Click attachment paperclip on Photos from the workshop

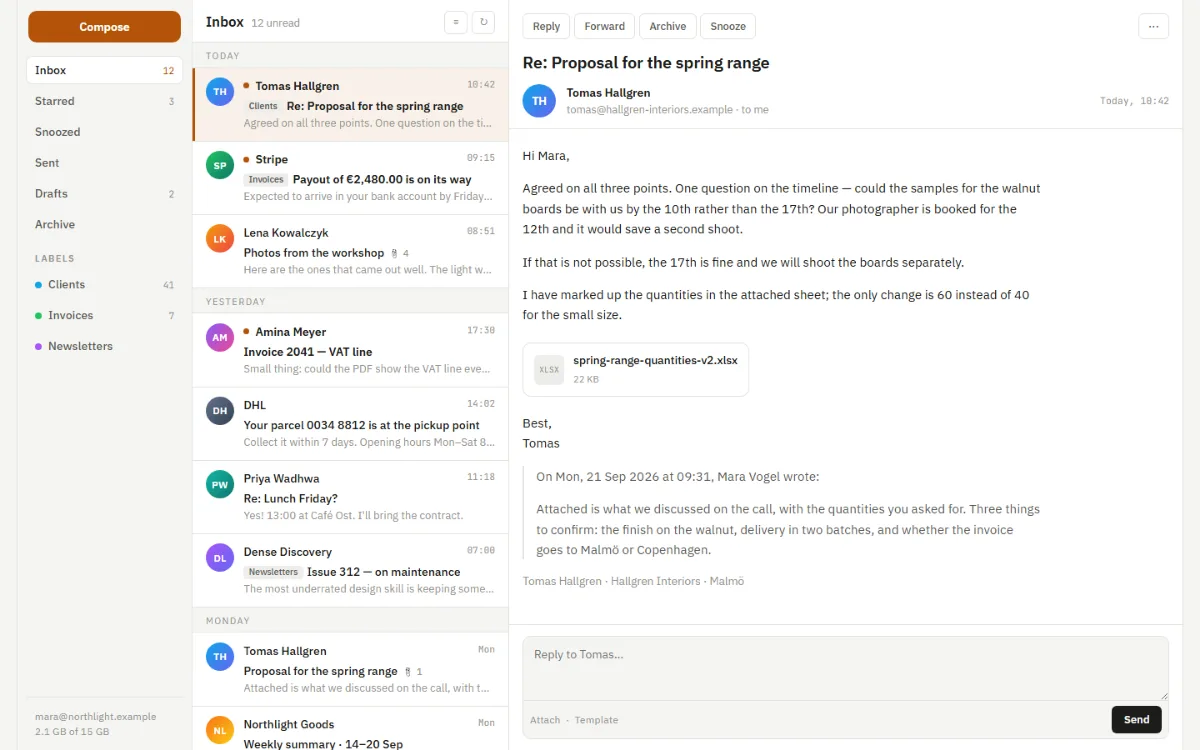click(395, 253)
